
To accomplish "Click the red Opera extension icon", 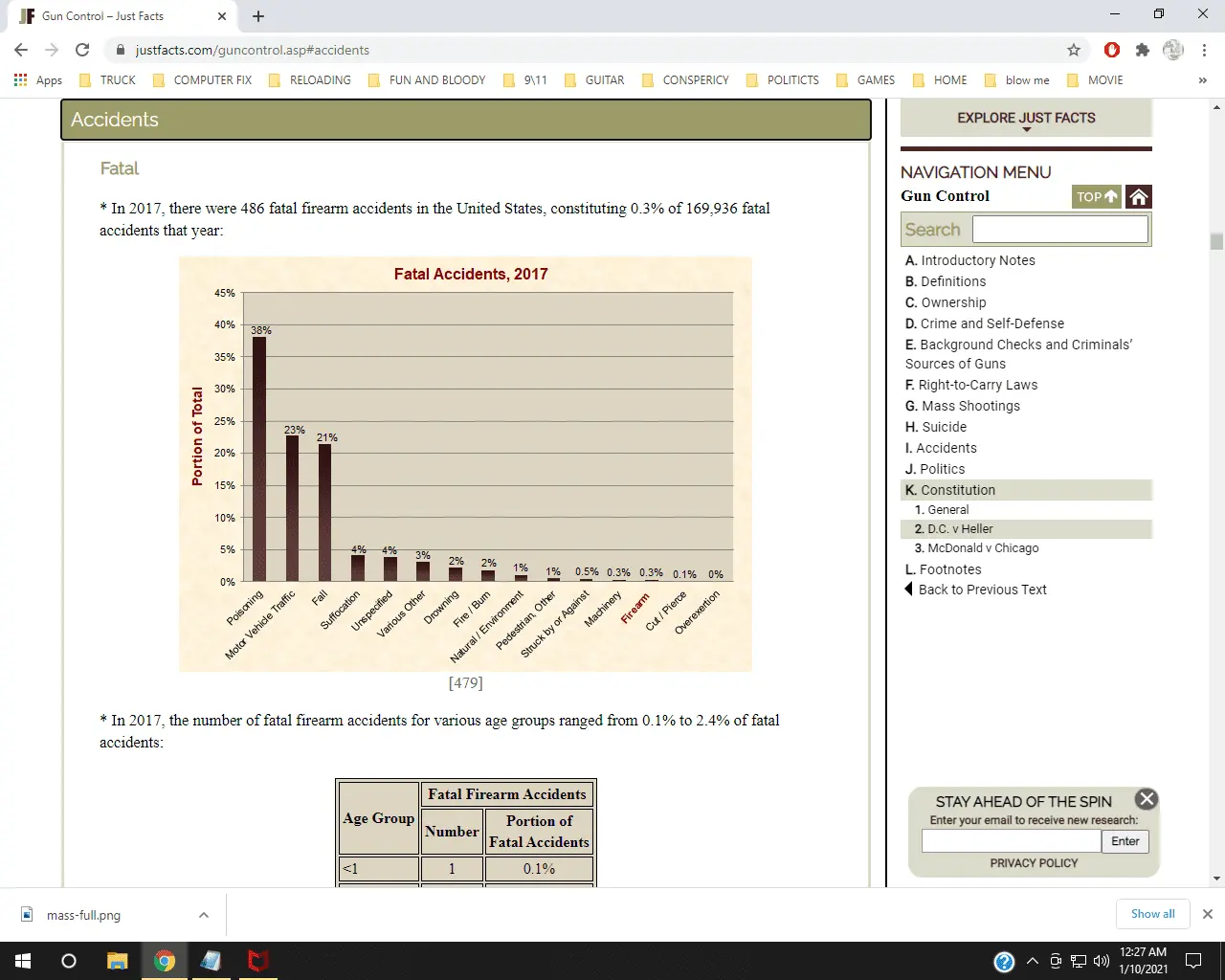I will click(x=1111, y=50).
